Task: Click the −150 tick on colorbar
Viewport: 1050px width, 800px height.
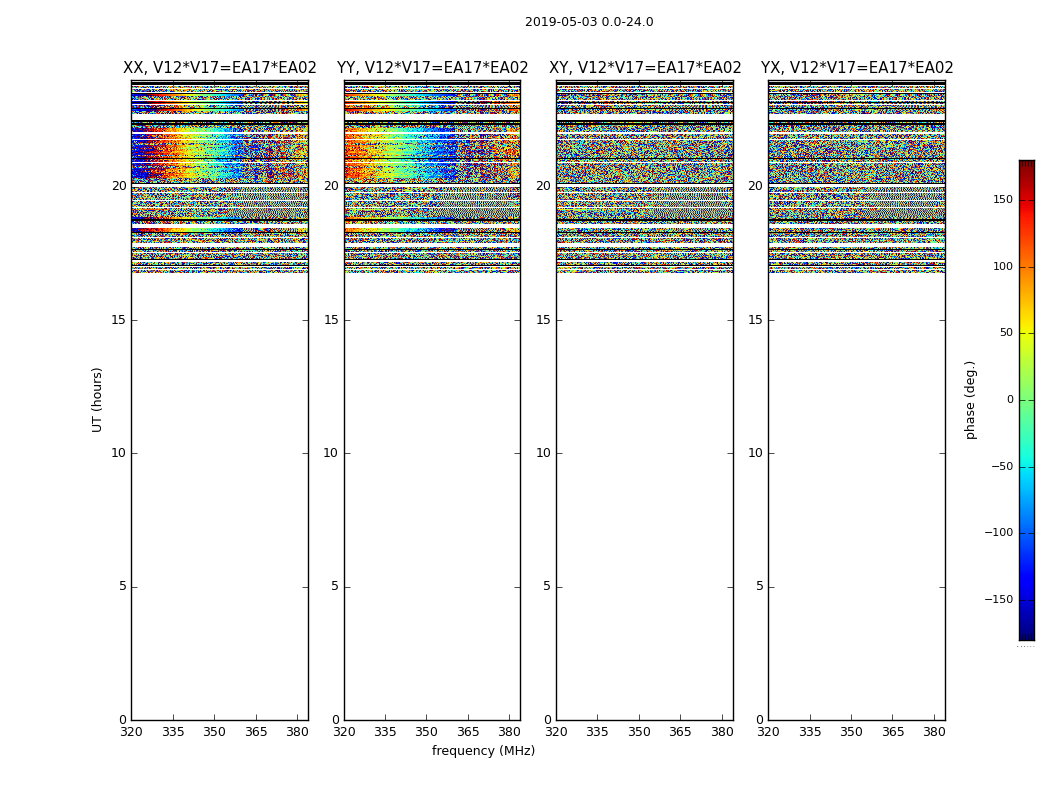Action: (x=998, y=599)
